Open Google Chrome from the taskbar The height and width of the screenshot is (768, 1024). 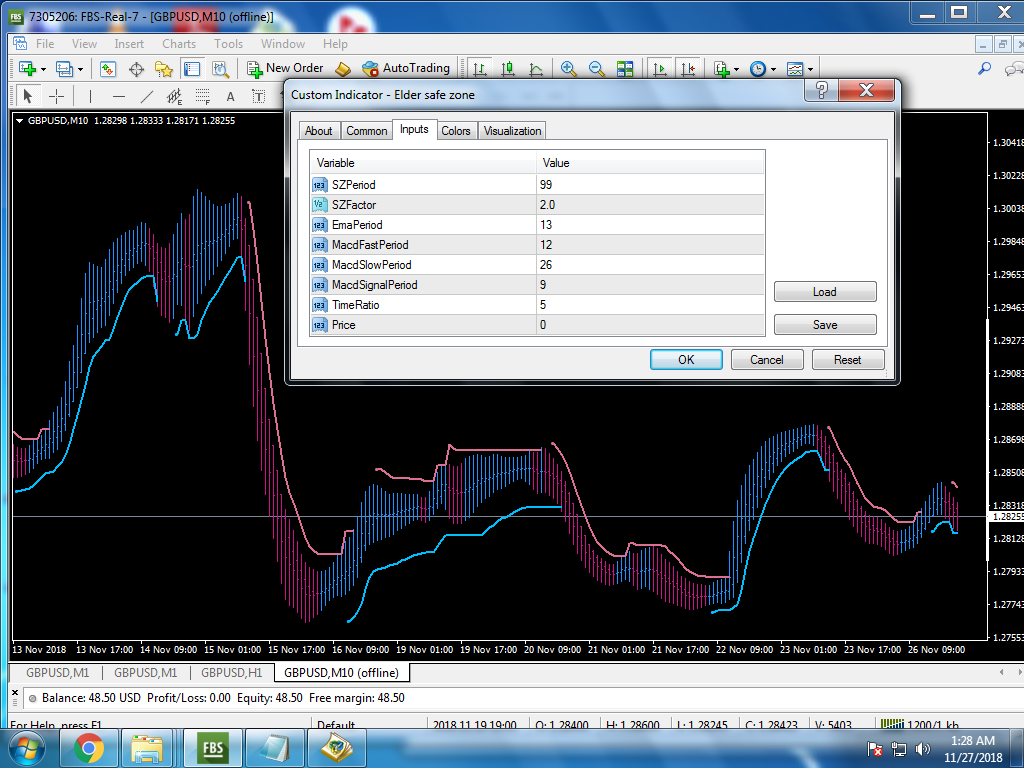89,747
